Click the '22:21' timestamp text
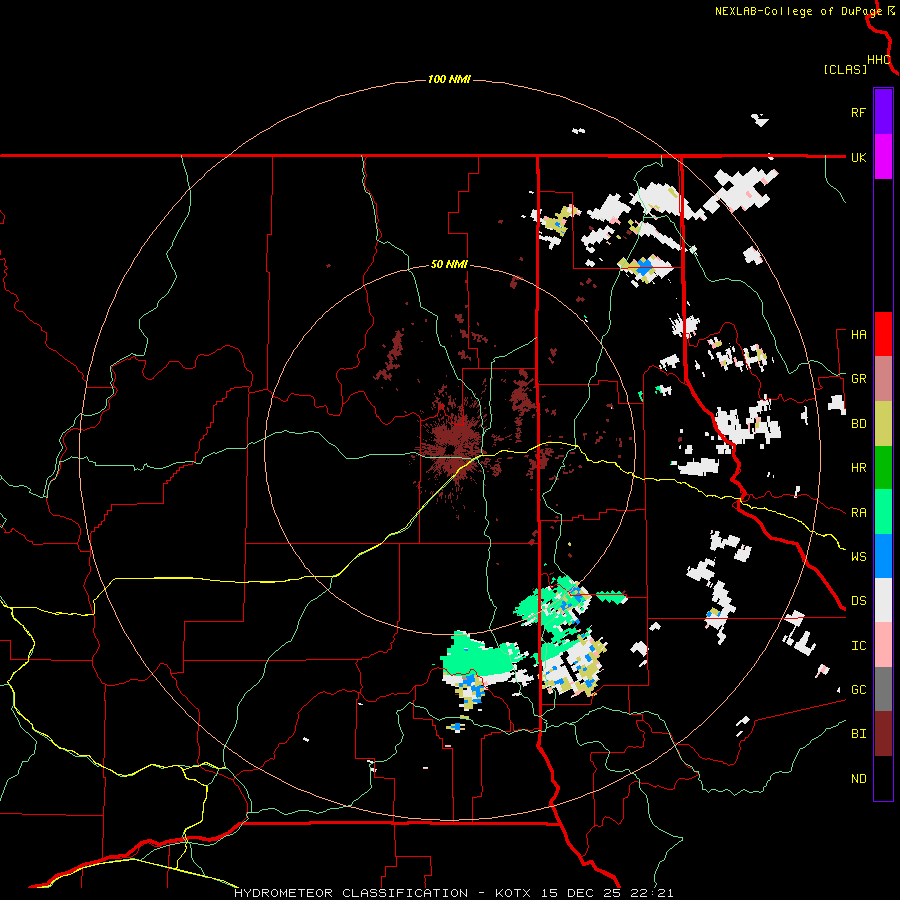The height and width of the screenshot is (900, 900). 650,893
